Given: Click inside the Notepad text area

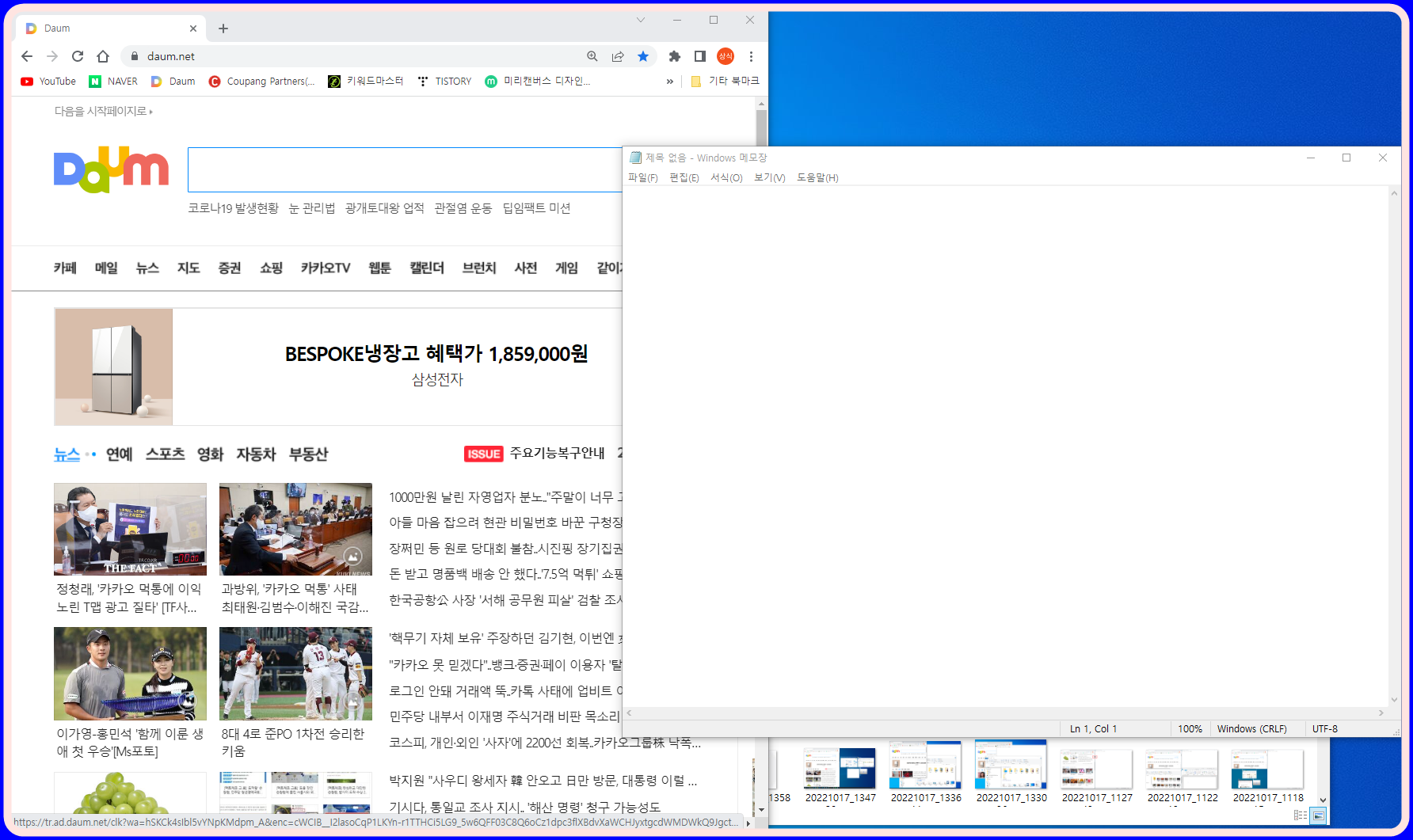Looking at the screenshot, I should click(x=1006, y=446).
